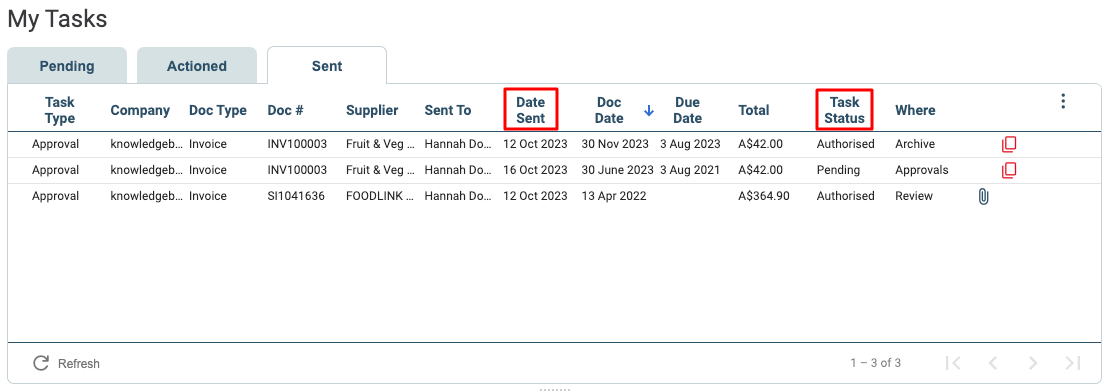
Task: Select the SI1041636 FOODLINK invoice row
Action: click(x=555, y=196)
